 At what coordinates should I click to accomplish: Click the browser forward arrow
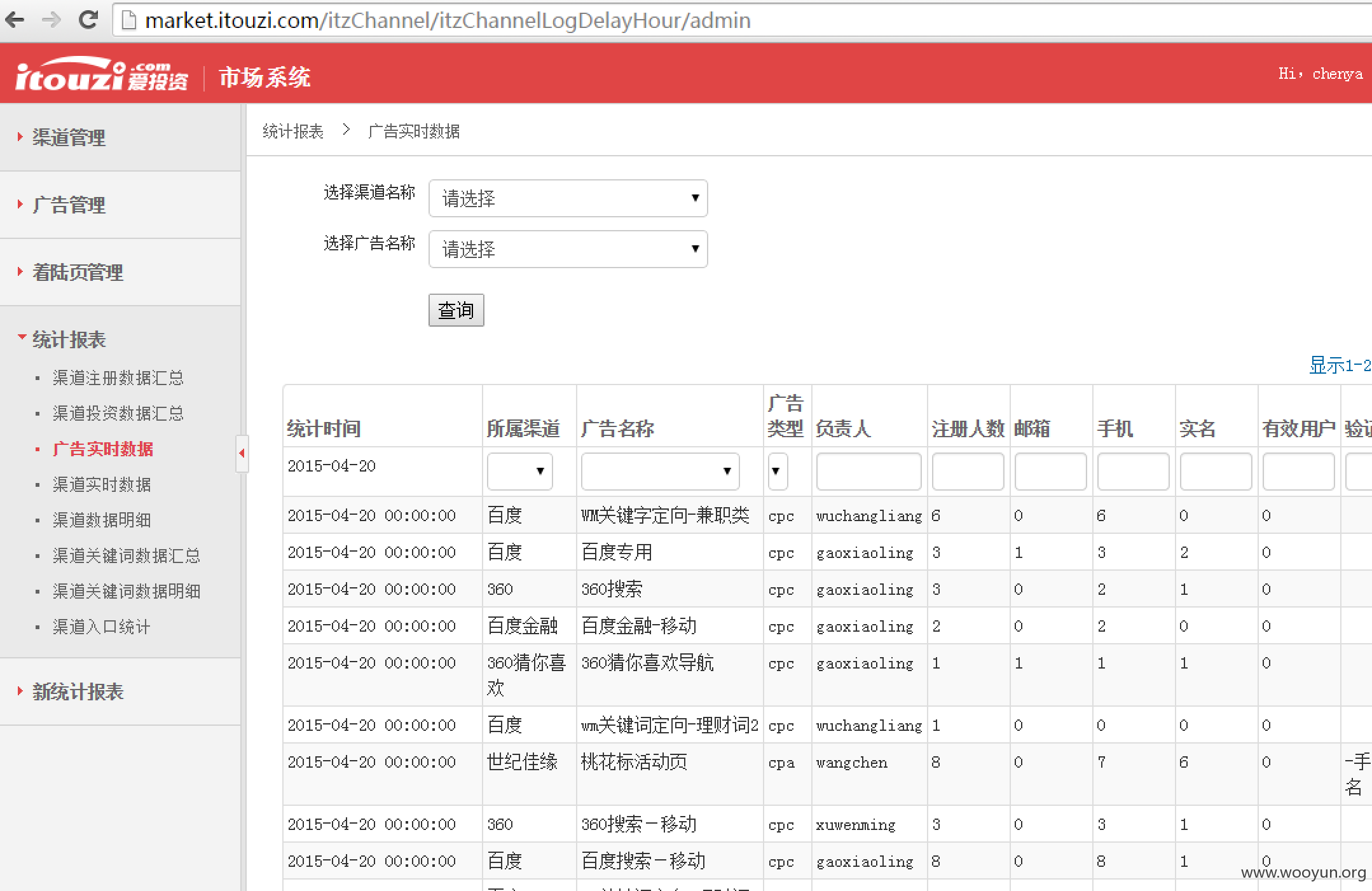pyautogui.click(x=51, y=20)
